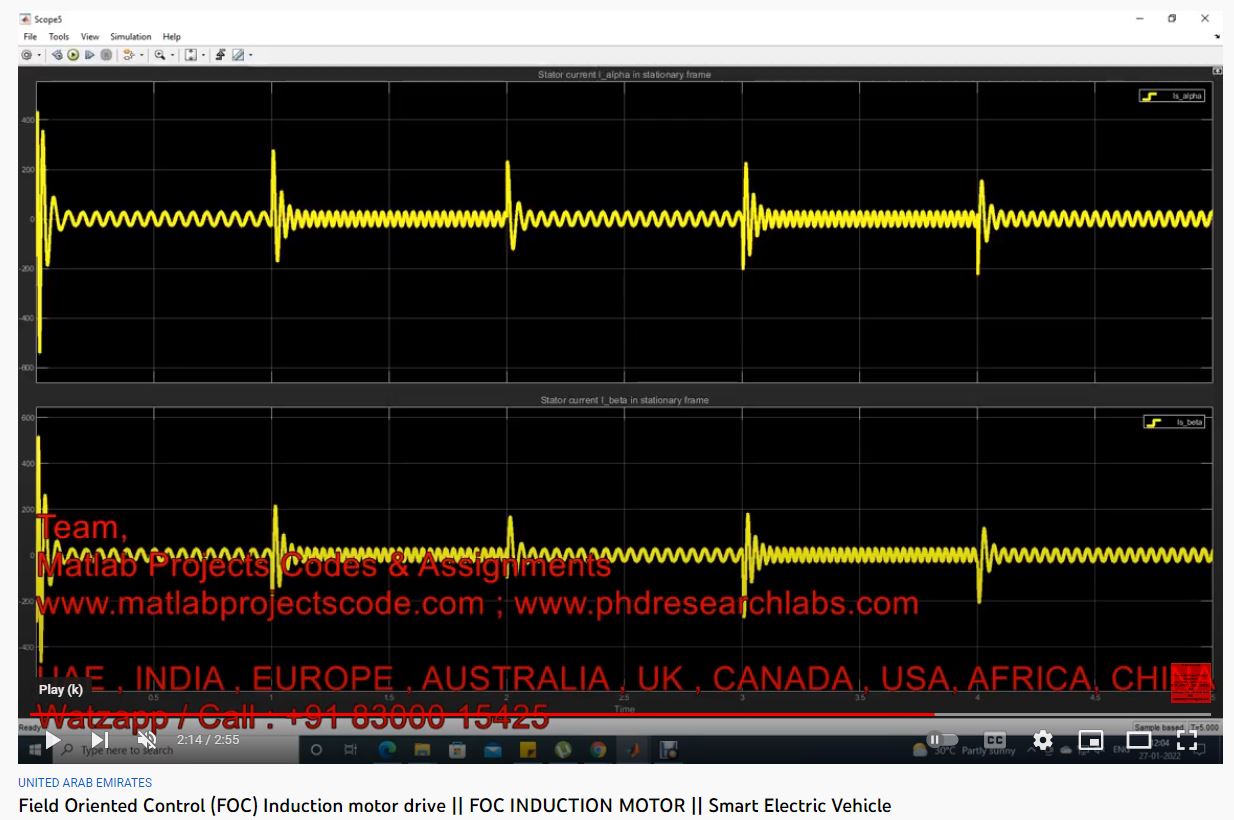
Task: Toggle closed captions CC button
Action: click(995, 740)
